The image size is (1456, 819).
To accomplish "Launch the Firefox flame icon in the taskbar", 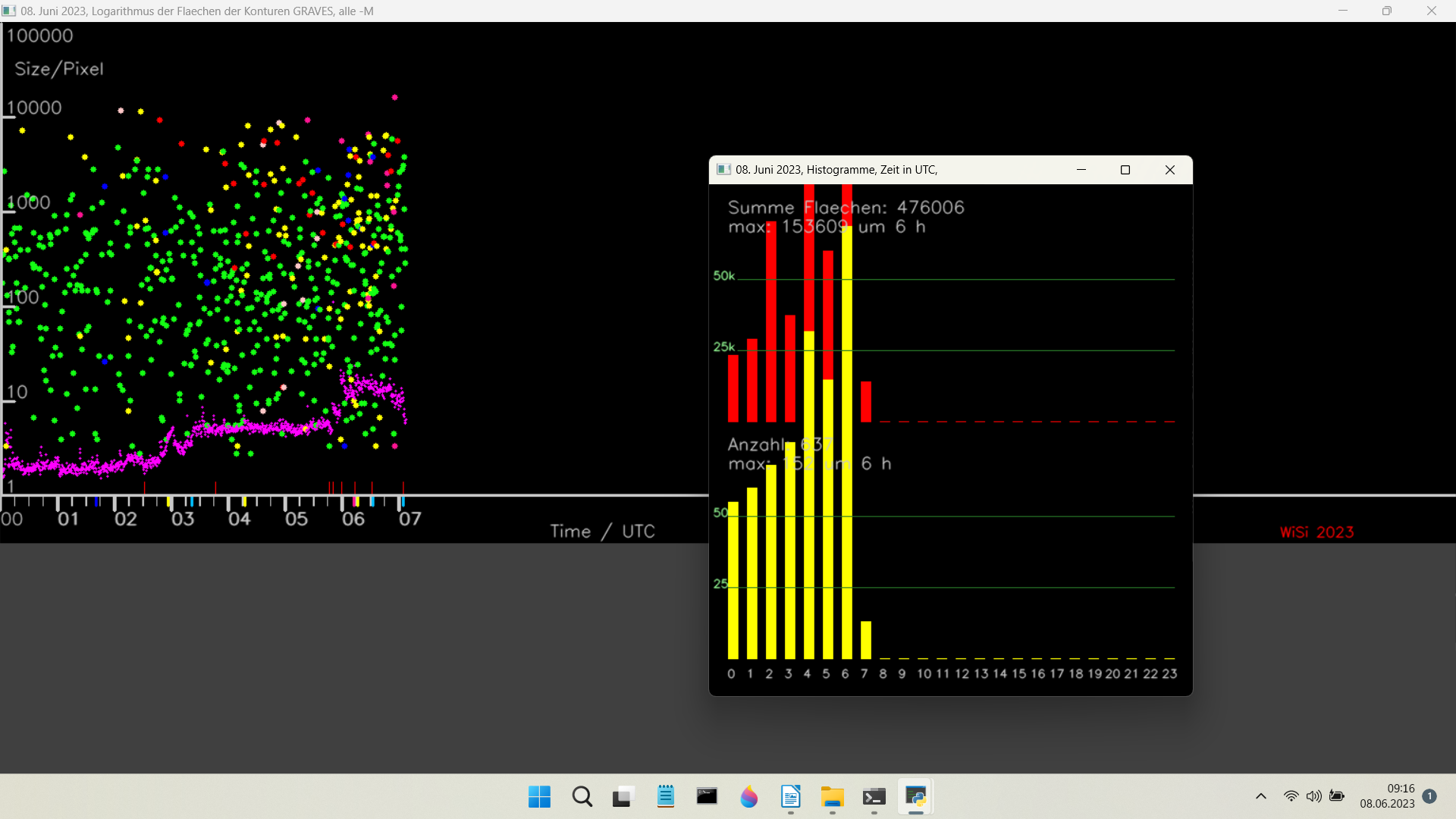I will [748, 797].
